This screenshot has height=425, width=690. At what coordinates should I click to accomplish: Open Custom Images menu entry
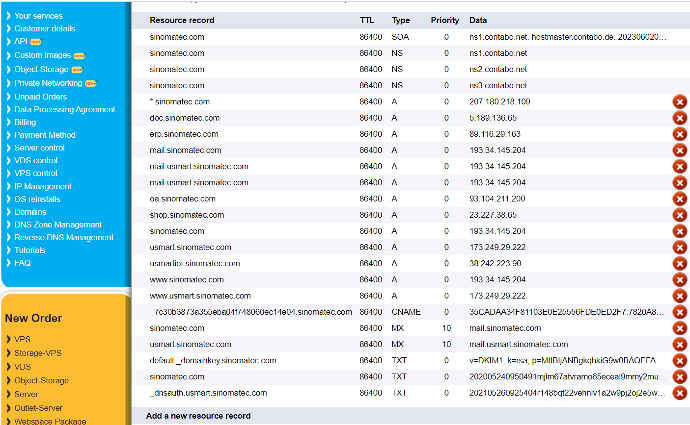[x=42, y=55]
